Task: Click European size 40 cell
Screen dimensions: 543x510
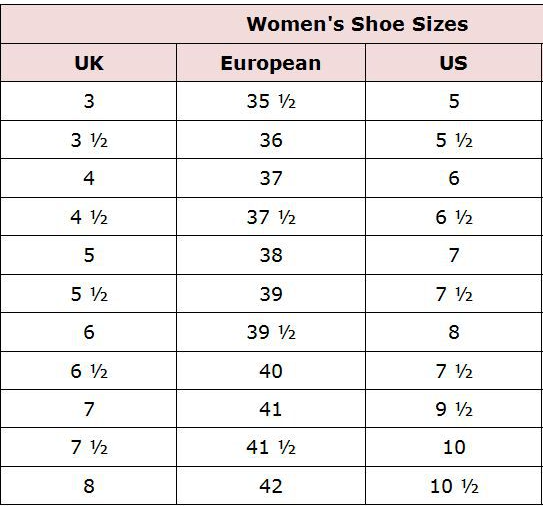Action: click(x=271, y=371)
